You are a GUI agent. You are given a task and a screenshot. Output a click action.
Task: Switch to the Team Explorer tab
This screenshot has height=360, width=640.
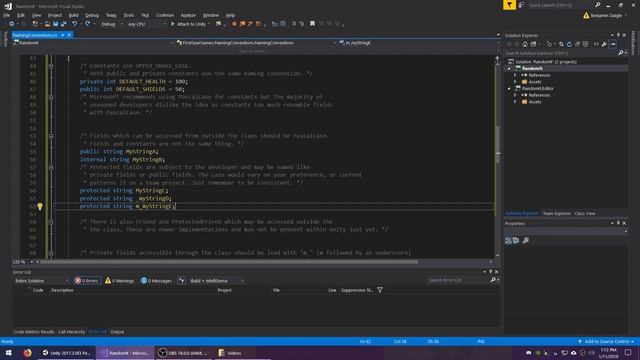557,213
